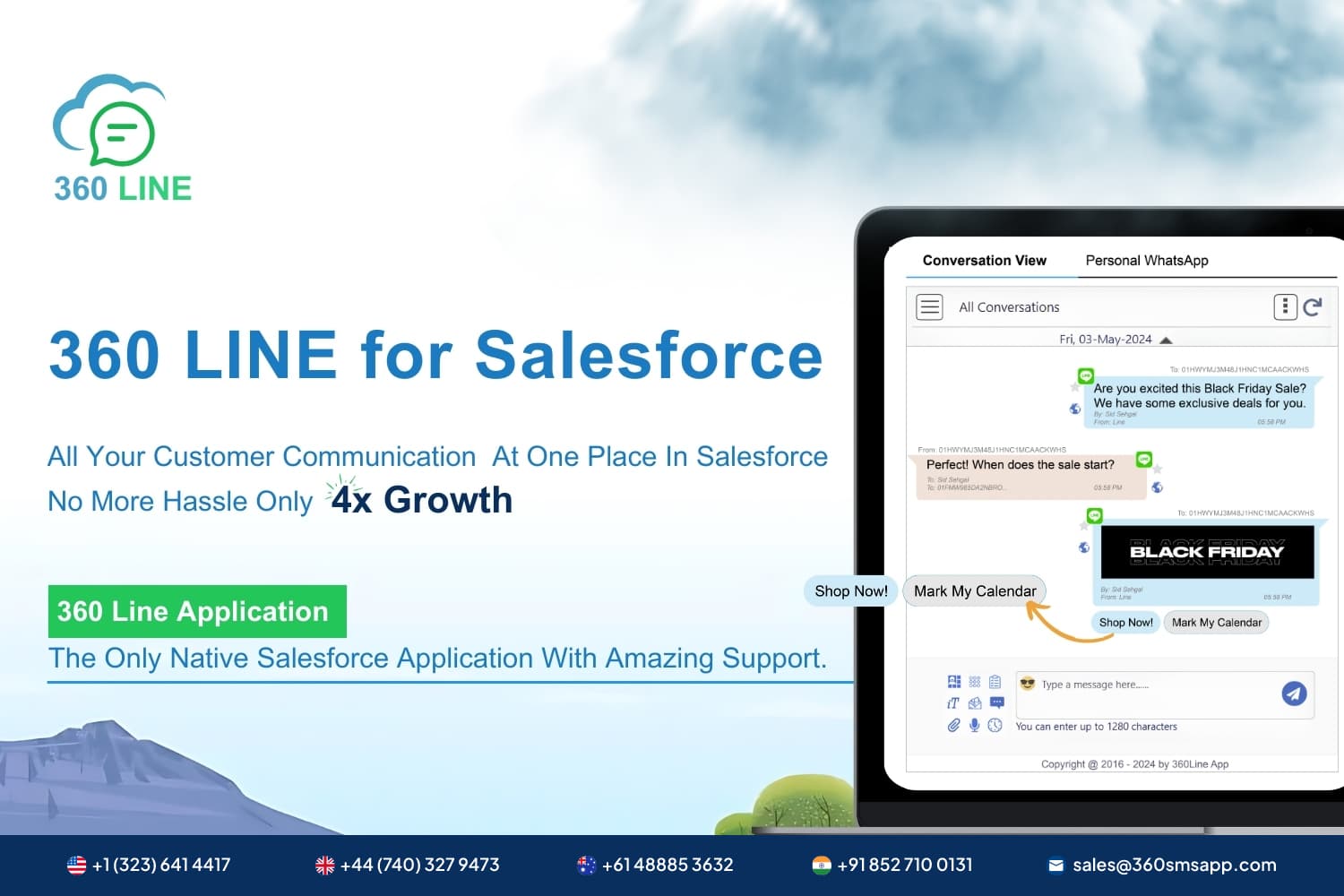Open the clipboard list icon
Viewport: 1344px width, 896px height.
pyautogui.click(x=995, y=682)
